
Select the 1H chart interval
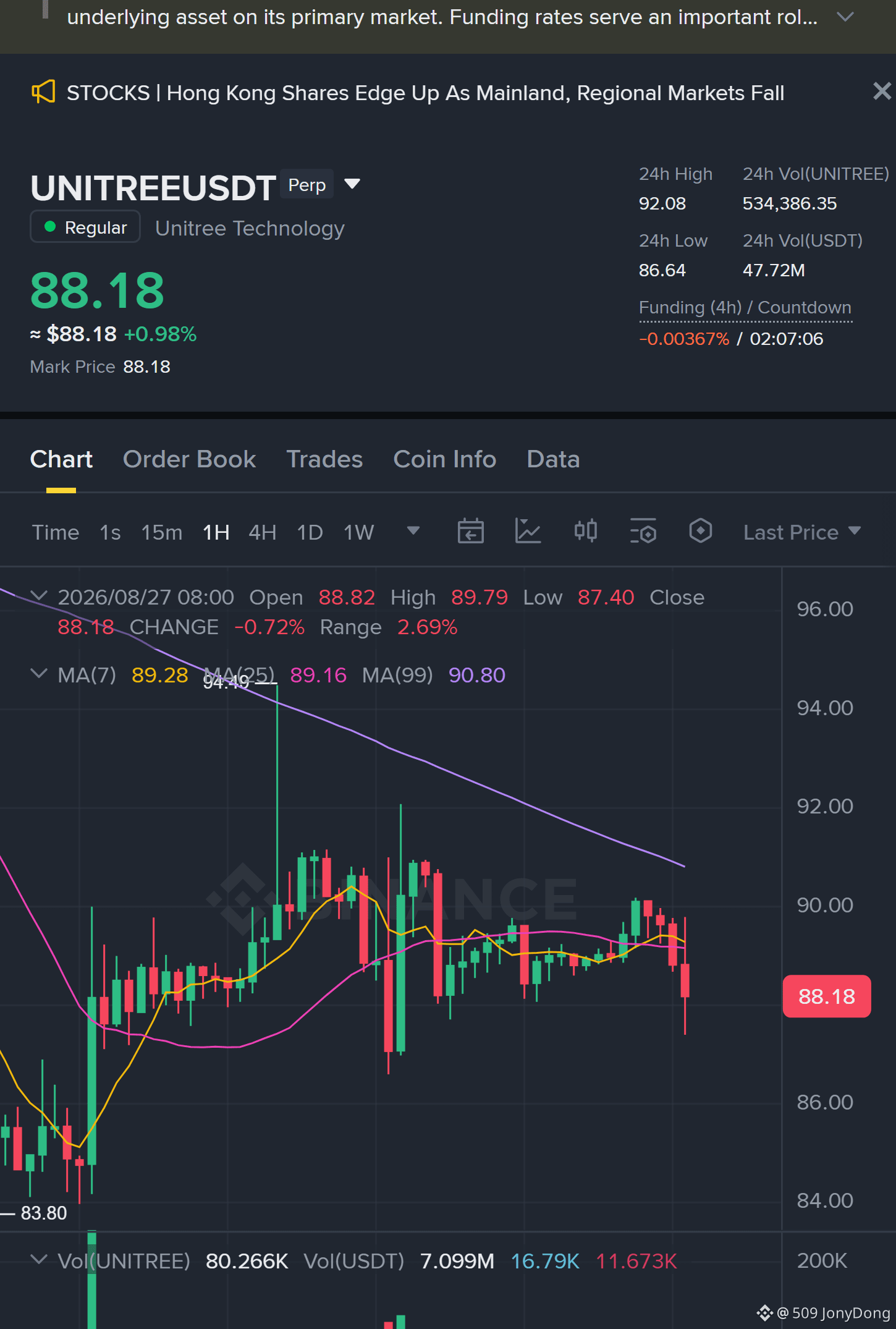pyautogui.click(x=216, y=532)
